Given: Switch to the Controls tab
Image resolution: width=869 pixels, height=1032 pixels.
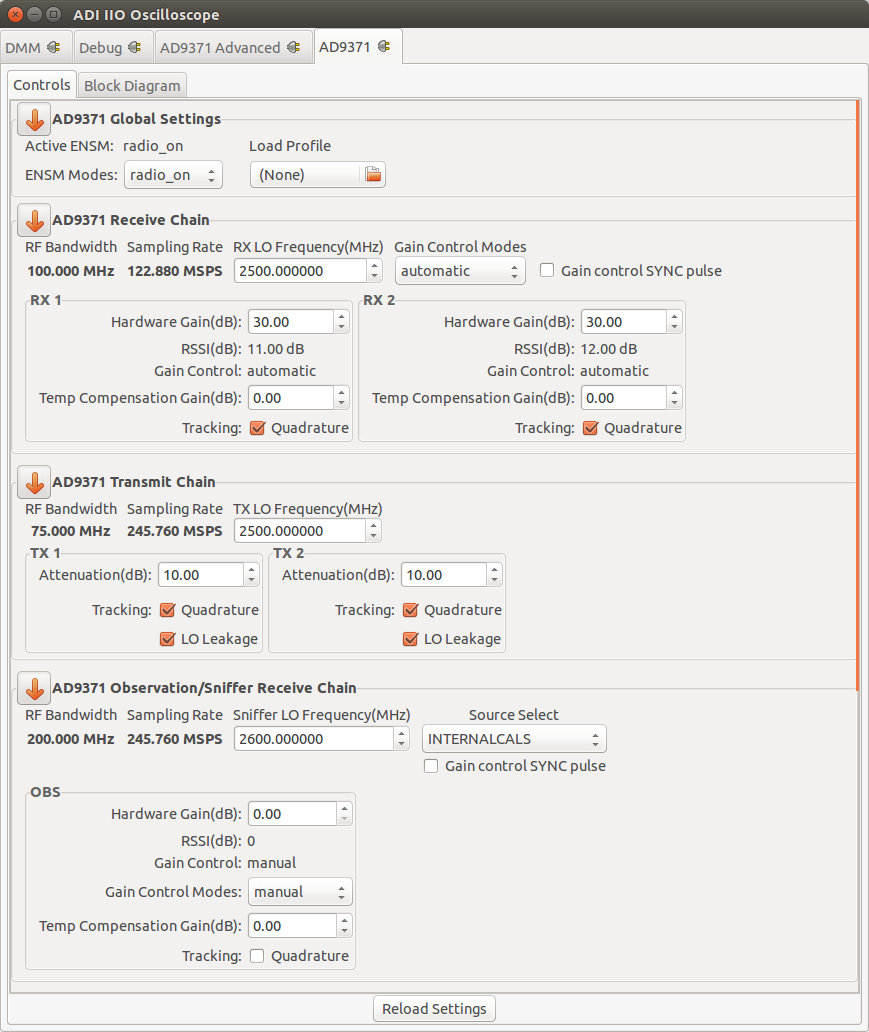Looking at the screenshot, I should [41, 85].
